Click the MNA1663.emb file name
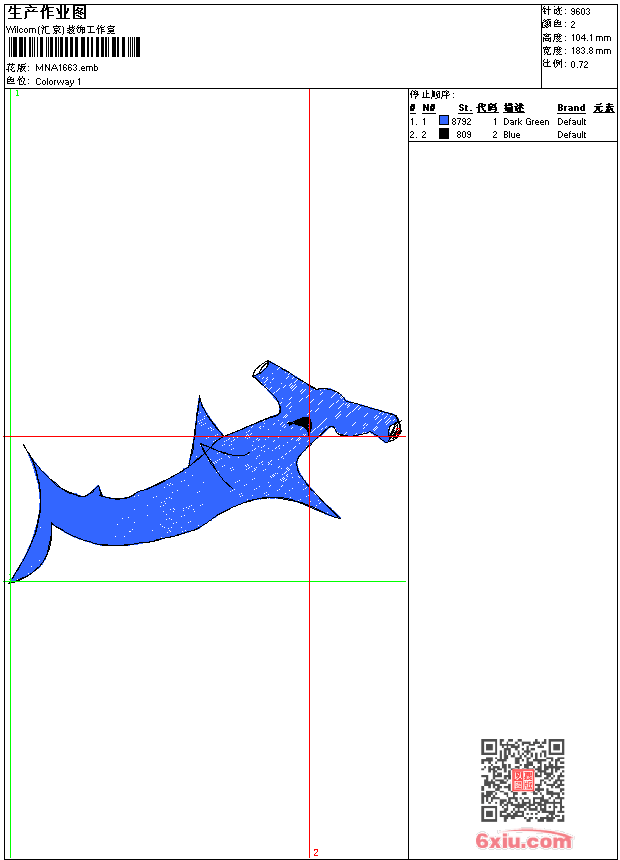This screenshot has height=860, width=620. (x=66, y=68)
